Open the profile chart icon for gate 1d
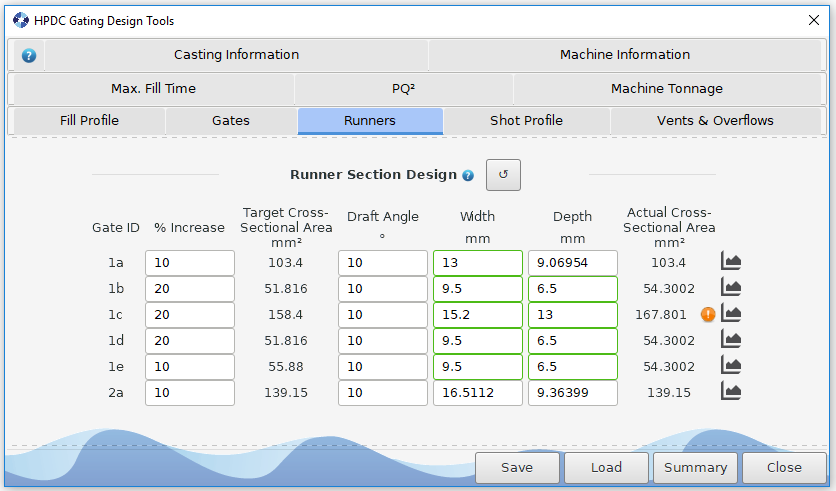The height and width of the screenshot is (491, 836). click(731, 340)
